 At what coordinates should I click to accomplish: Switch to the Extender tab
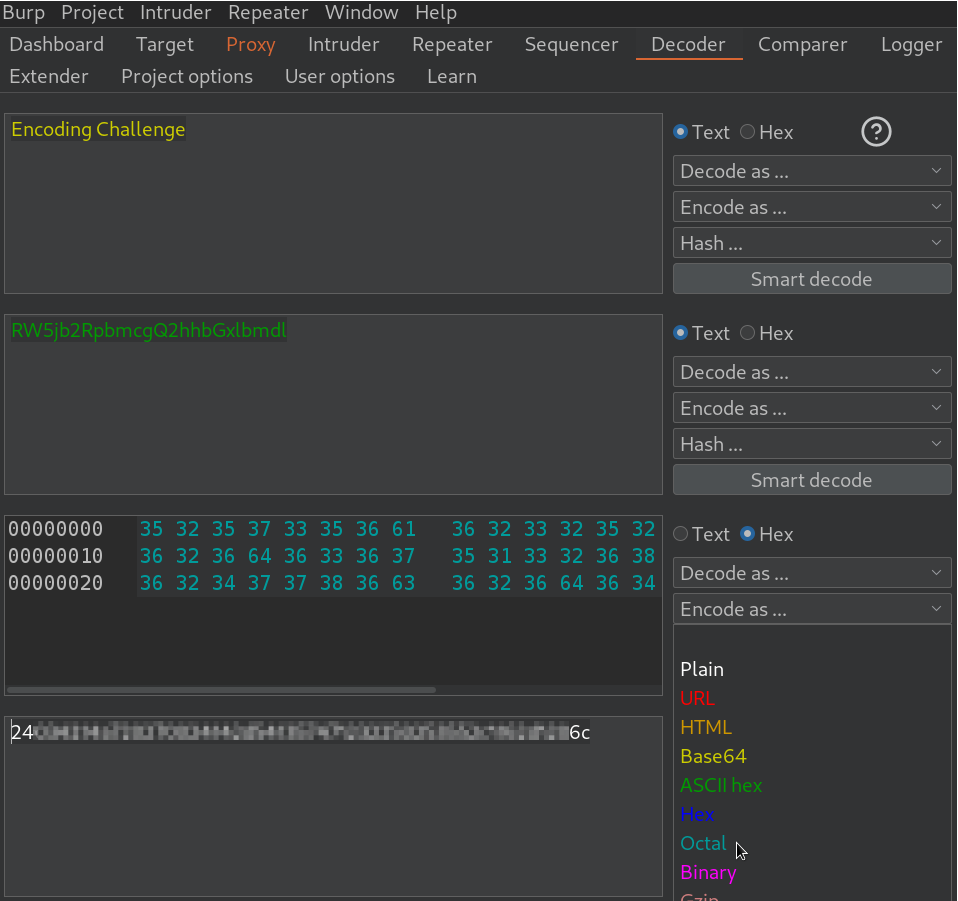pyautogui.click(x=49, y=76)
